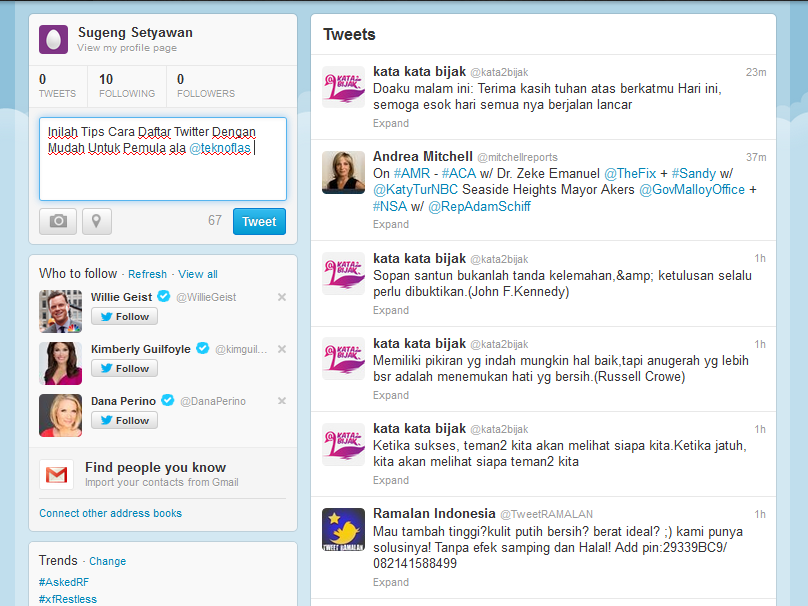This screenshot has height=606, width=808.
Task: Dismiss Dana Perino suggestion with X
Action: [x=282, y=400]
